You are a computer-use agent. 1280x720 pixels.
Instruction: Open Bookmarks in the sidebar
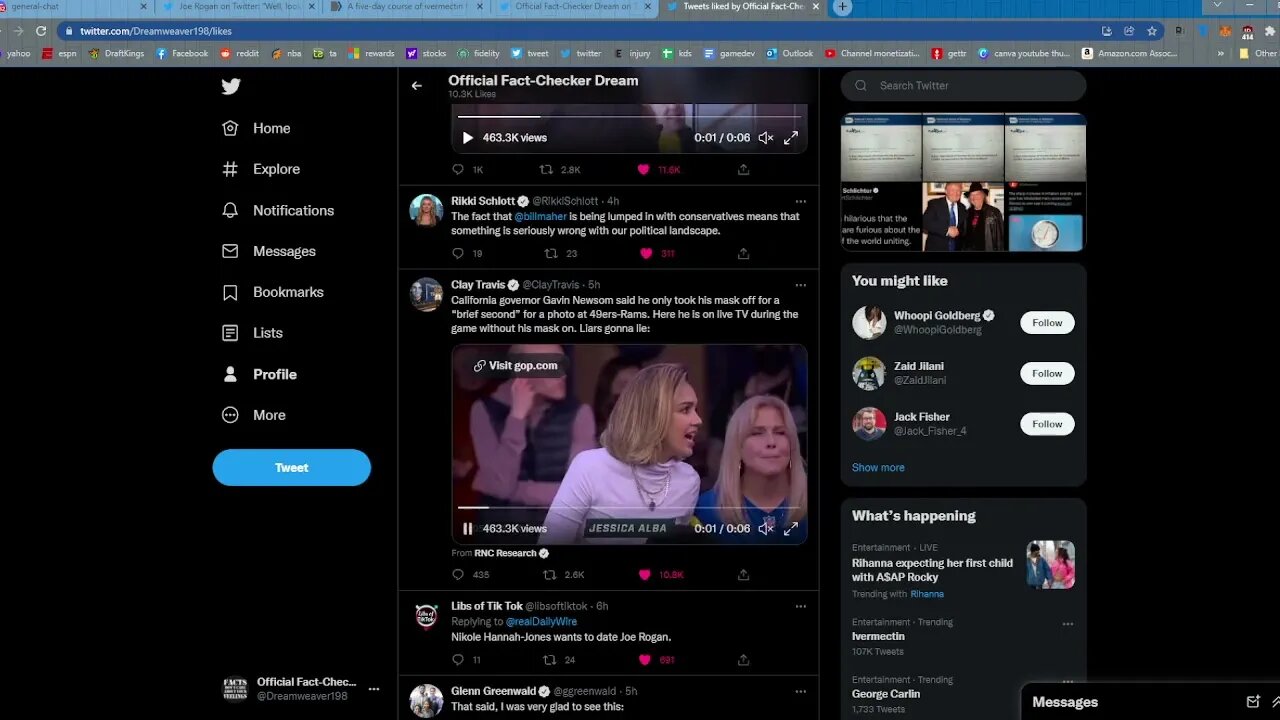click(272, 292)
